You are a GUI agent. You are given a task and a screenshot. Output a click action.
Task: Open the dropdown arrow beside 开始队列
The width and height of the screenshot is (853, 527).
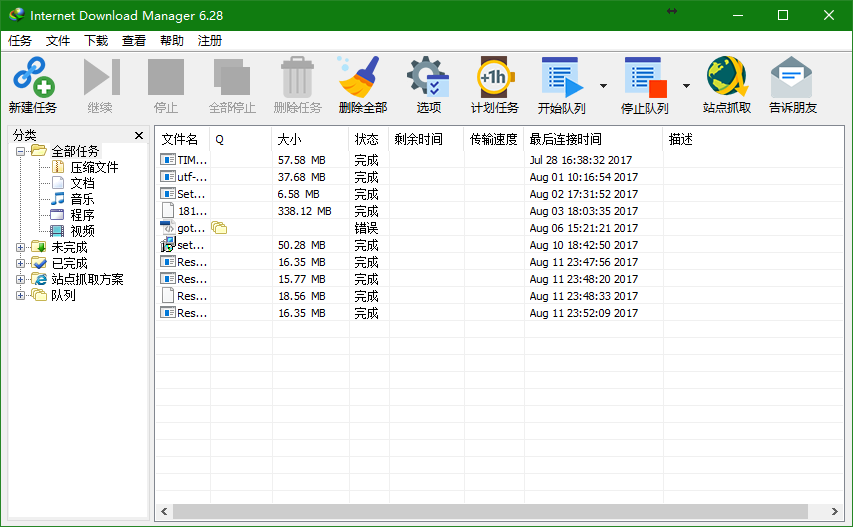603,86
